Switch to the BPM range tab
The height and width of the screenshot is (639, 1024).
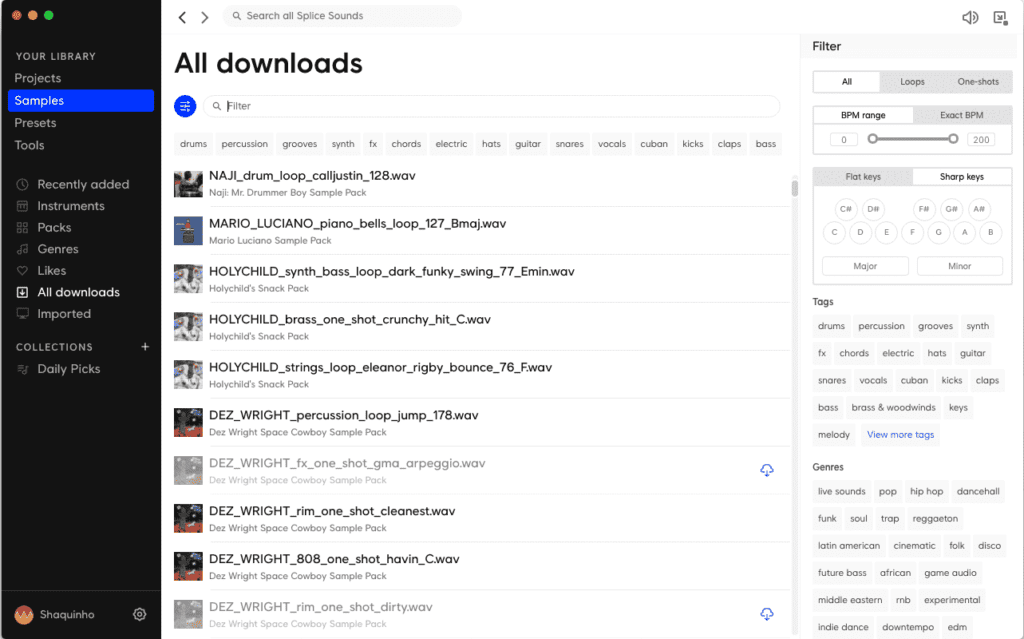tap(863, 115)
